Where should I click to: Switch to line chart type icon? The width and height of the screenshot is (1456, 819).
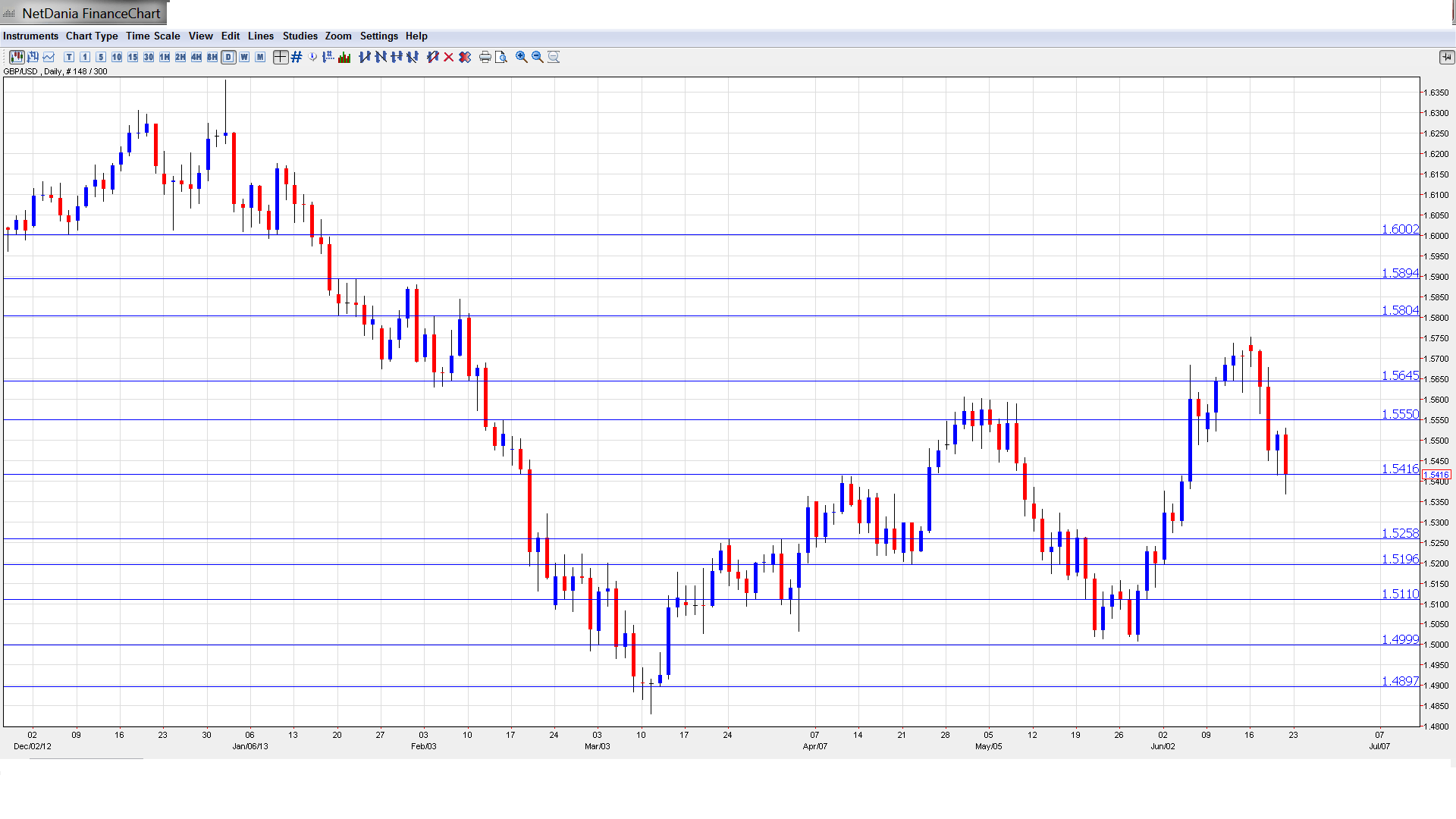[x=49, y=57]
